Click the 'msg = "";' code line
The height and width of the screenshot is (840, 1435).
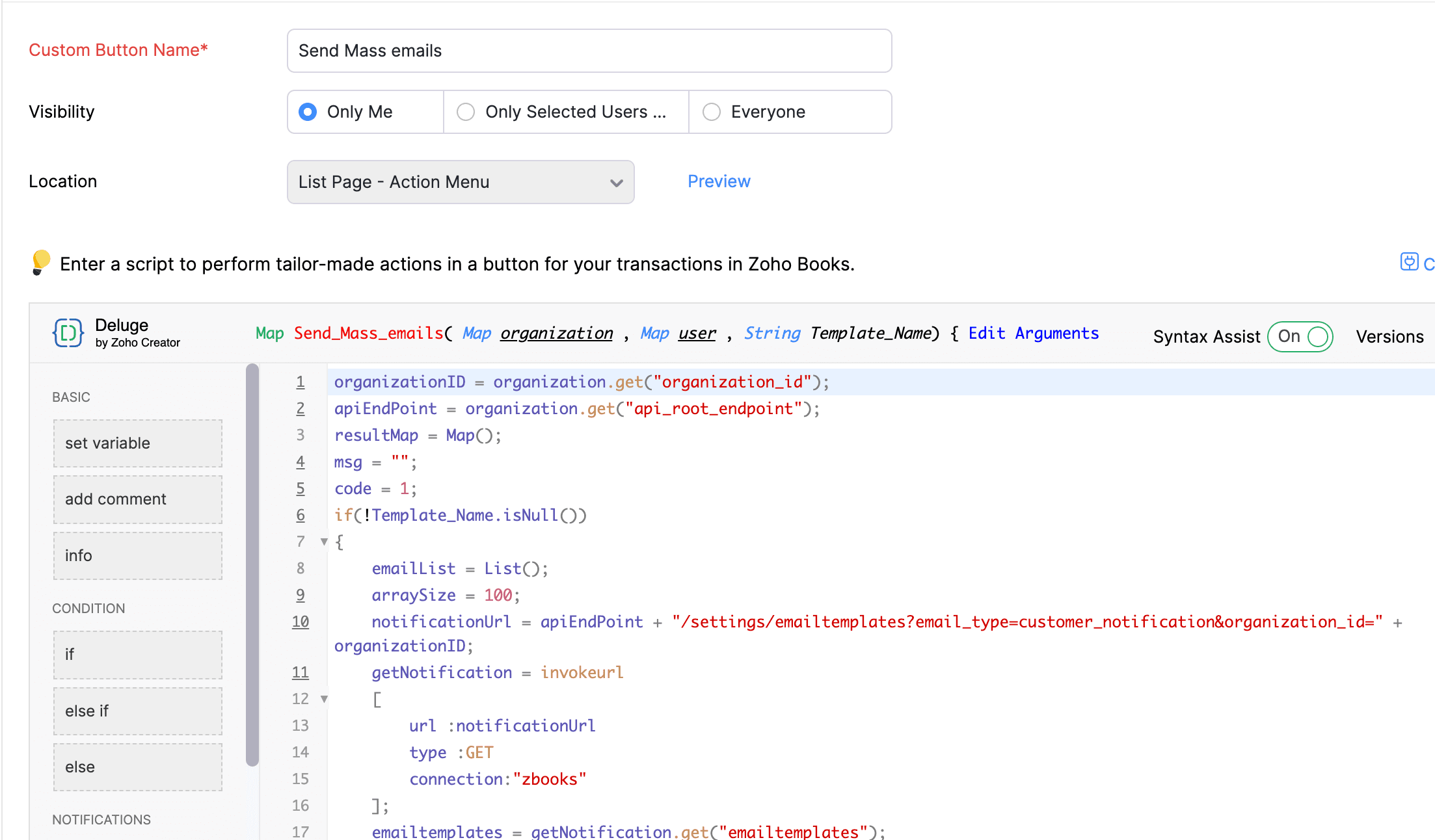coord(375,462)
